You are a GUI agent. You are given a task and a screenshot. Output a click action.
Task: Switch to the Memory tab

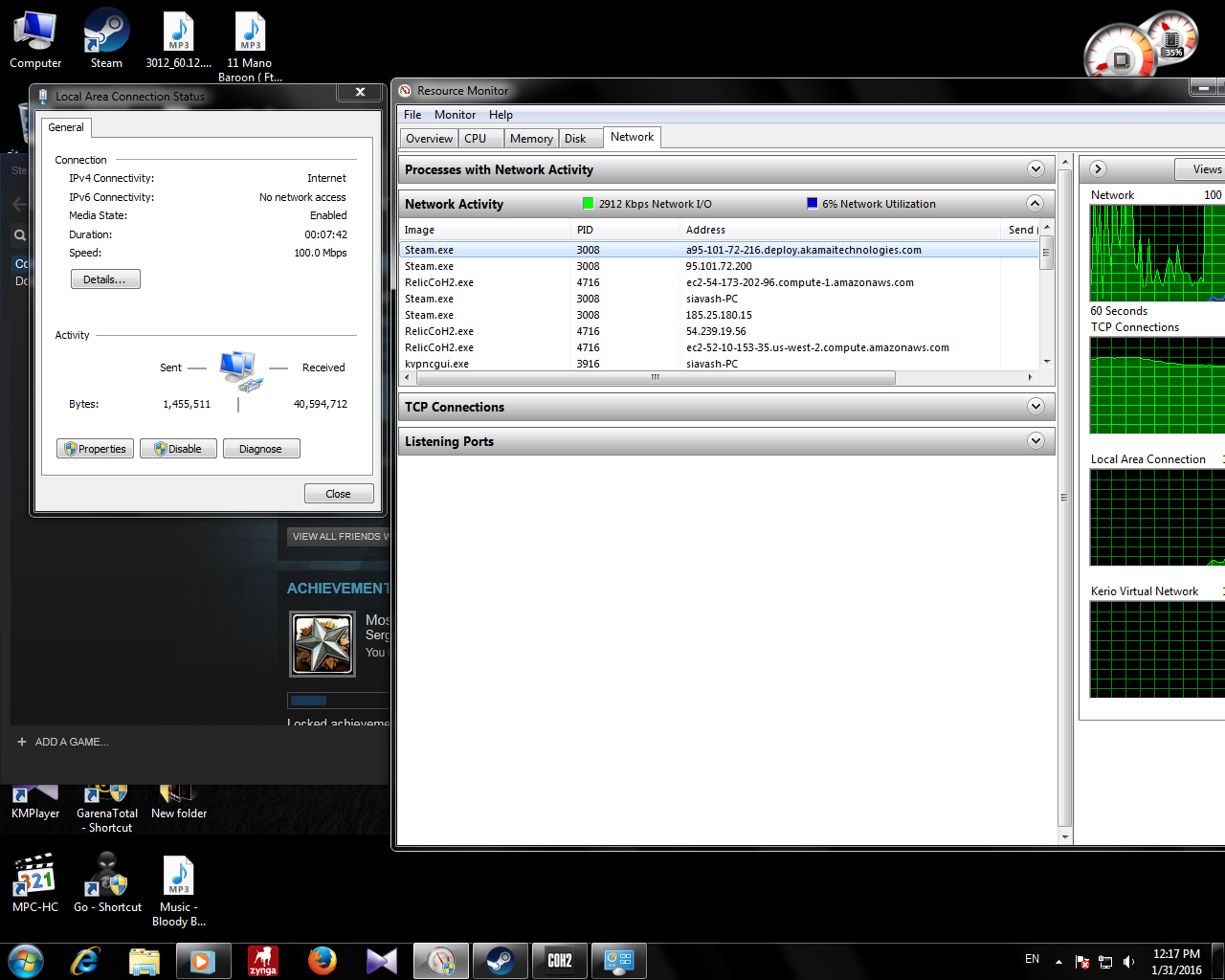click(x=531, y=139)
